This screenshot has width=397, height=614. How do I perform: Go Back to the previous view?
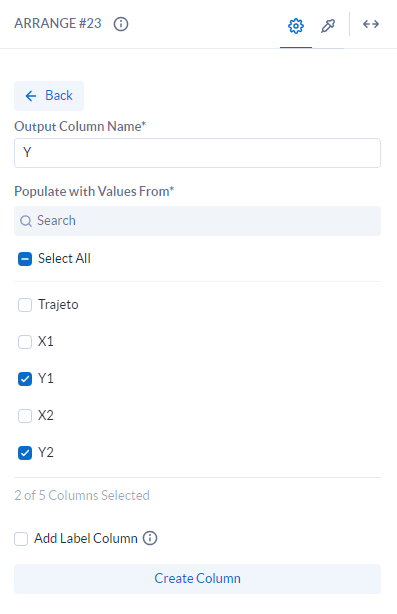pos(49,96)
